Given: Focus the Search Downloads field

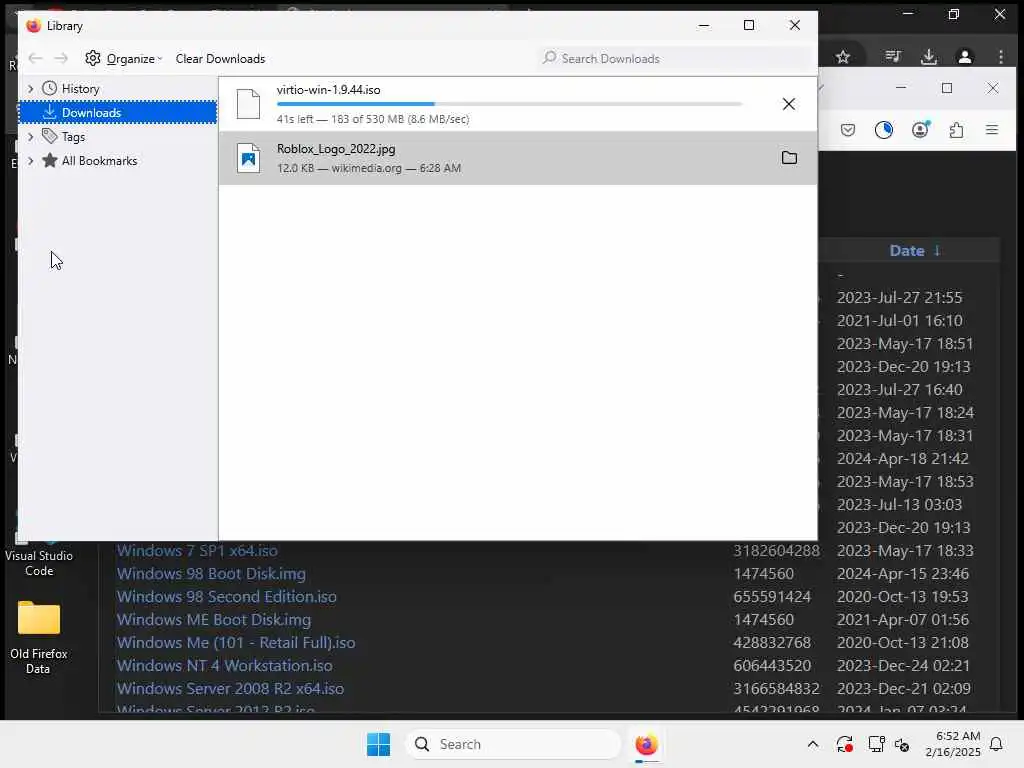Looking at the screenshot, I should pos(676,59).
